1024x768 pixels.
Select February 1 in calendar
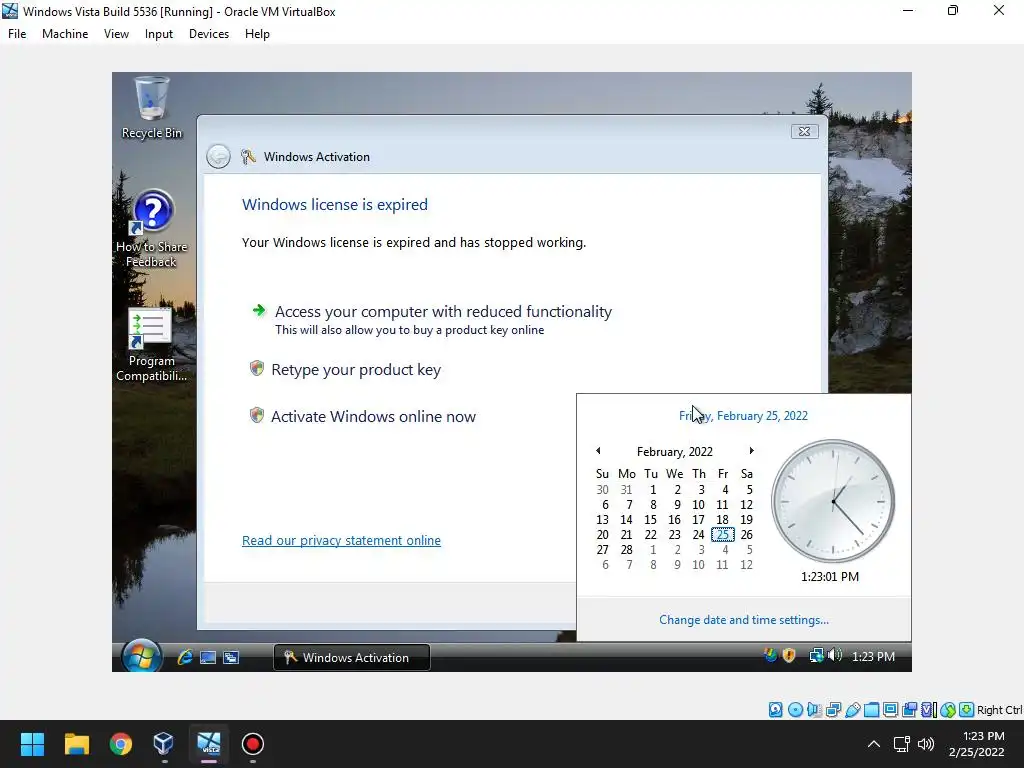(652, 490)
